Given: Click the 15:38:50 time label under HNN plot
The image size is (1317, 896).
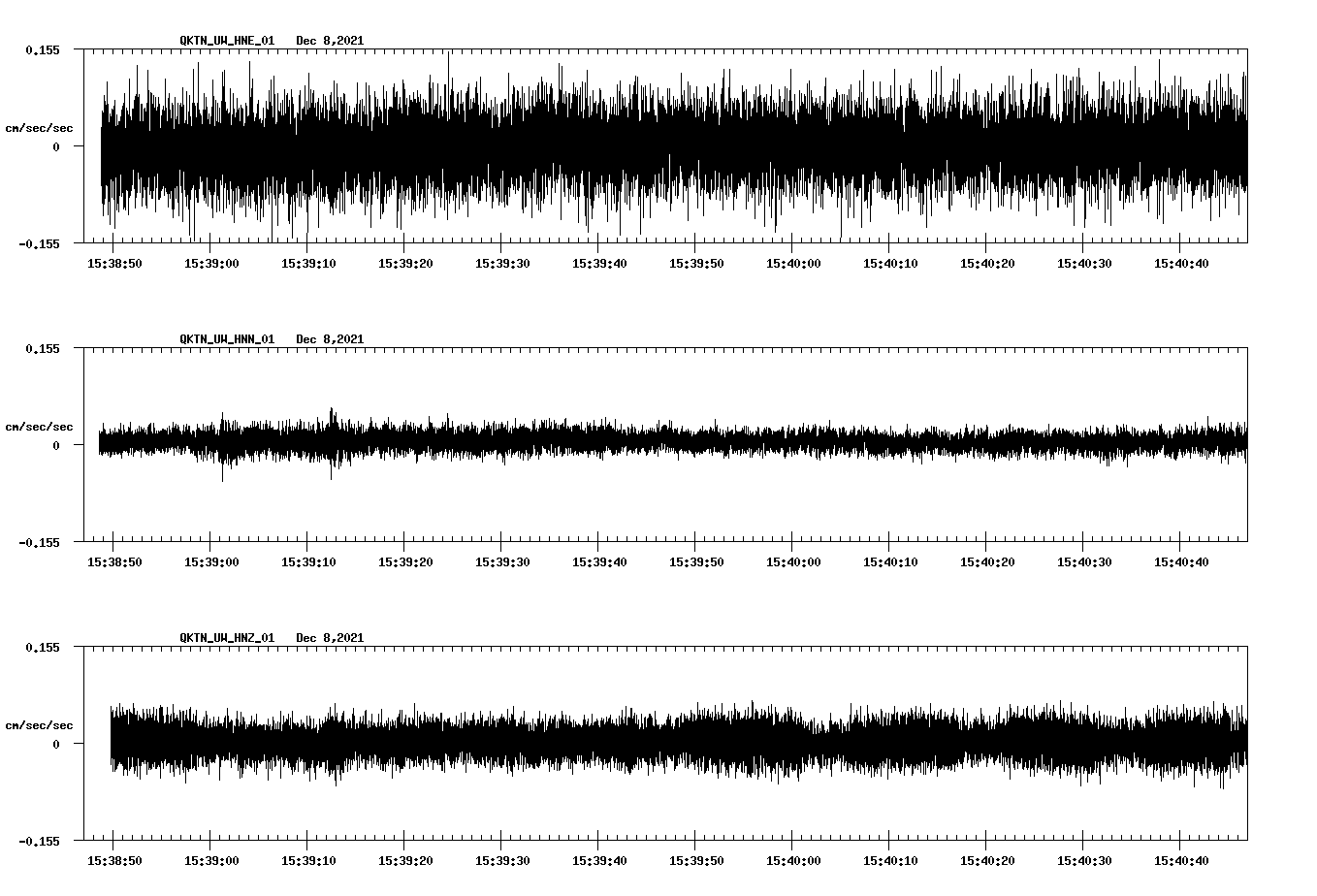Looking at the screenshot, I should pos(114,562).
